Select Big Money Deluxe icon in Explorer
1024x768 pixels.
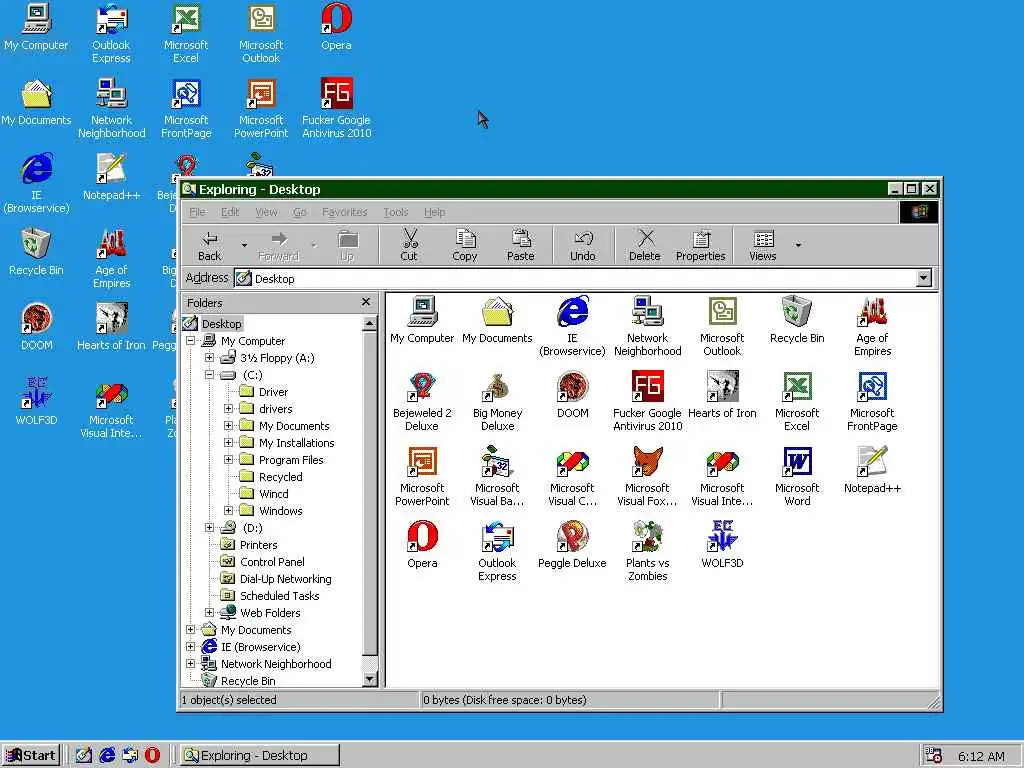[x=498, y=401]
